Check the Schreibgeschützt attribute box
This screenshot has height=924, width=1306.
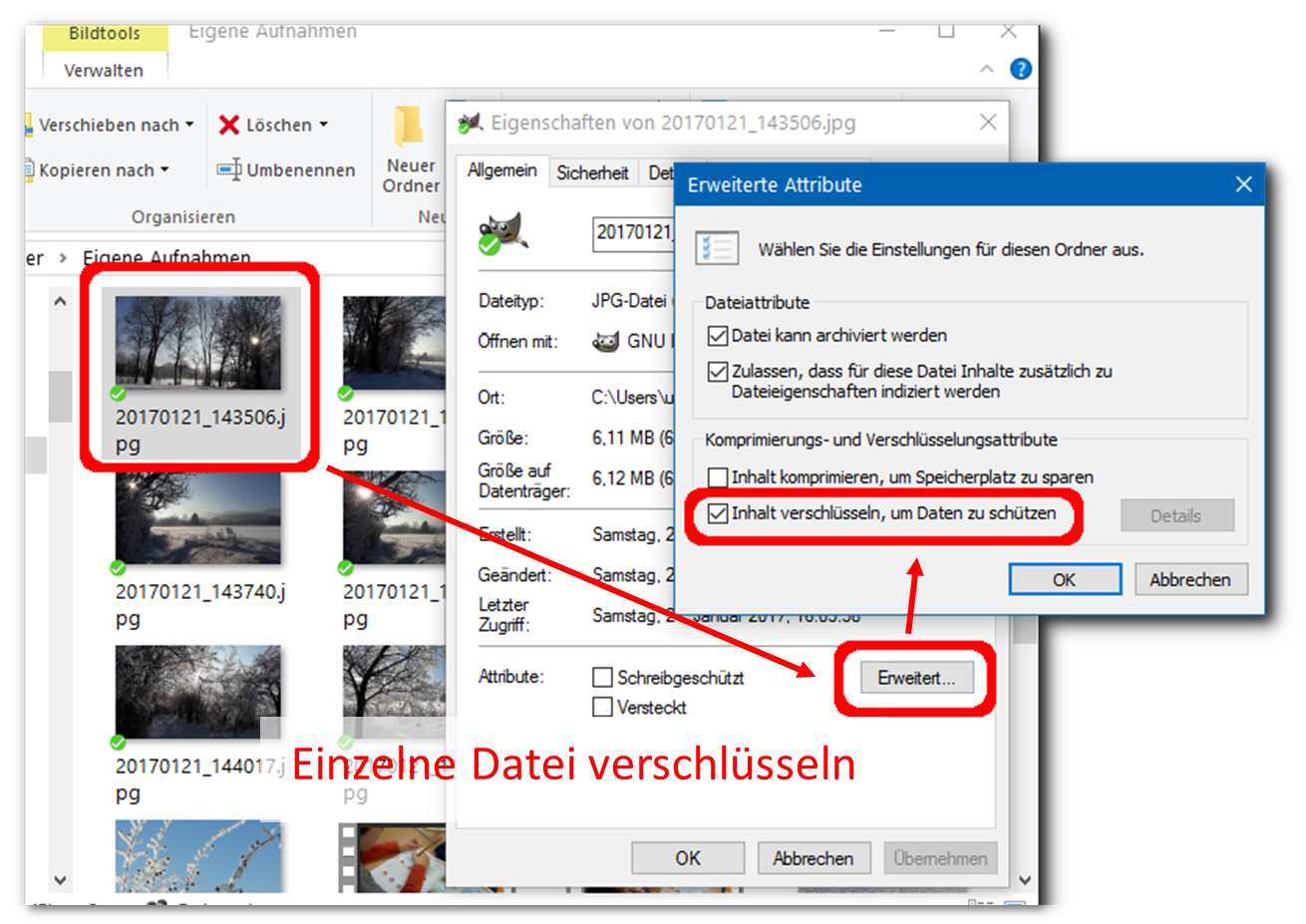[602, 678]
